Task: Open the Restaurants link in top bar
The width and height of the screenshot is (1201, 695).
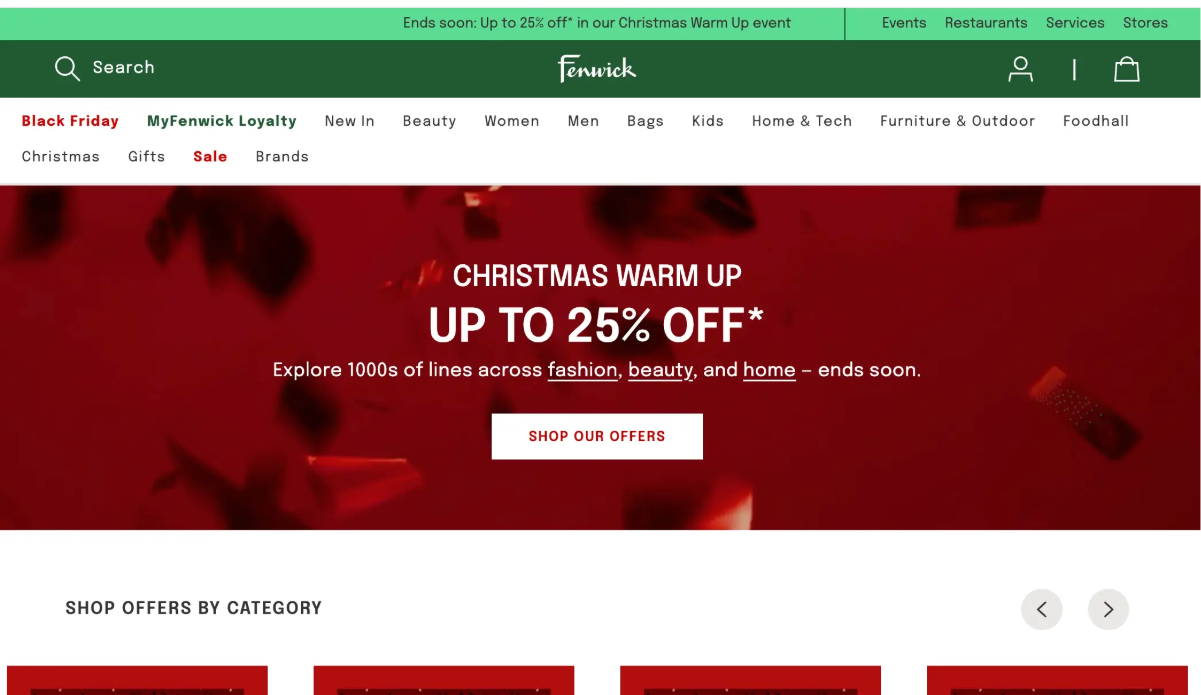Action: click(x=986, y=23)
